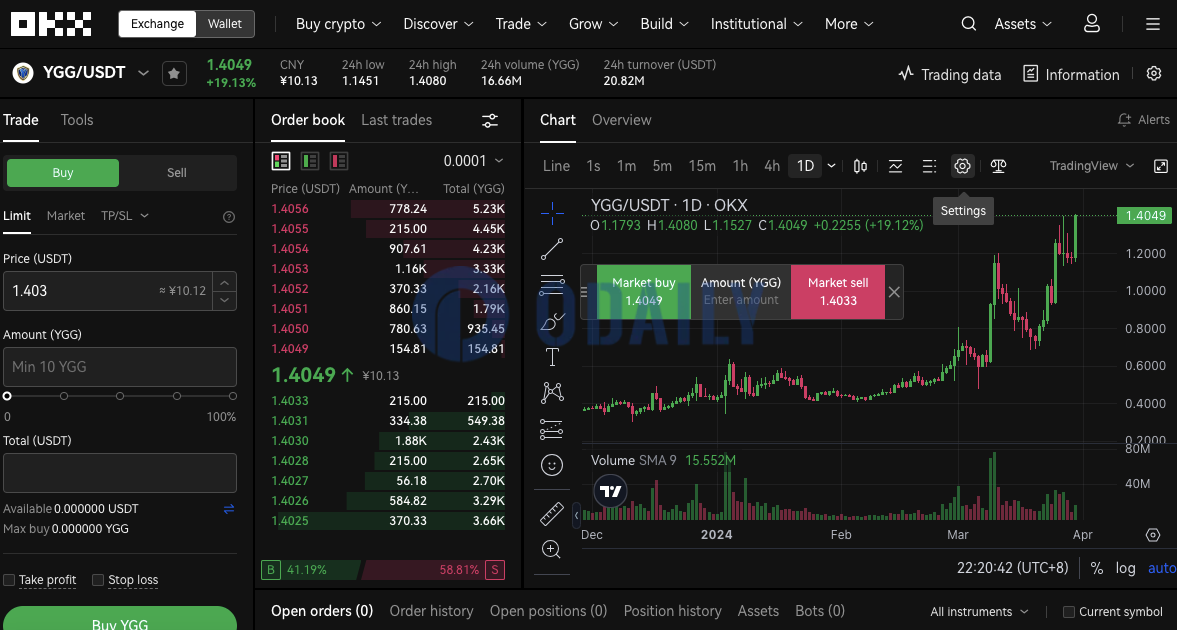This screenshot has height=630, width=1177.
Task: Switch to the chart Overview tab
Action: (x=622, y=120)
